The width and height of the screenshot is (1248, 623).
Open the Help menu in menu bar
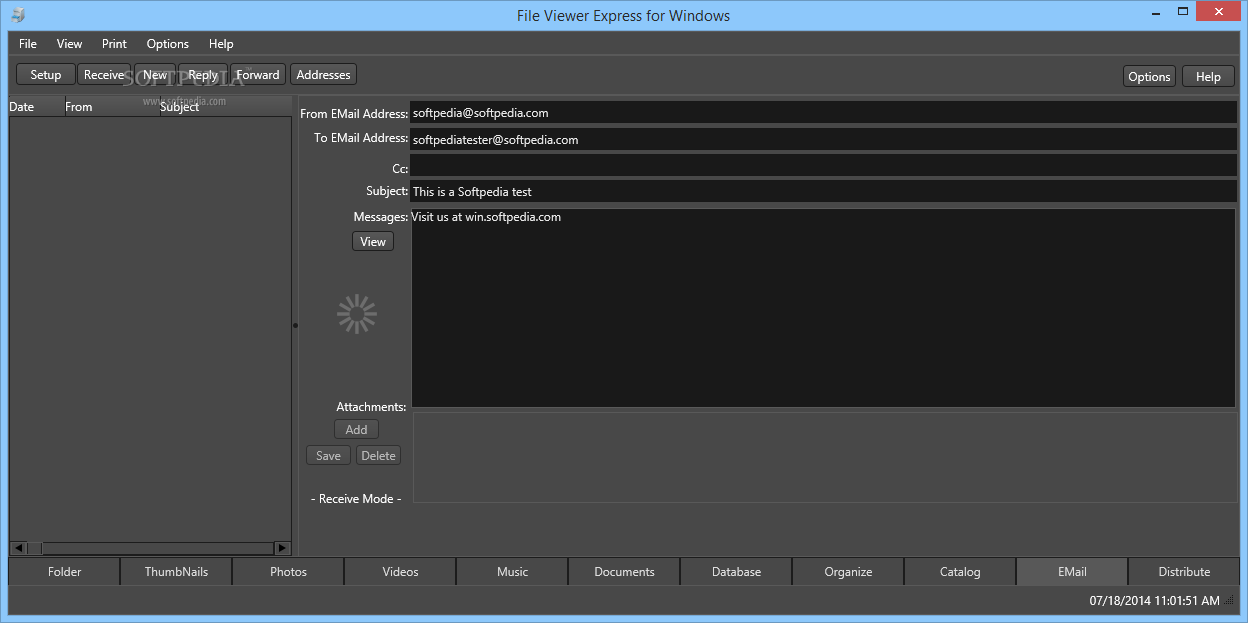pos(221,44)
